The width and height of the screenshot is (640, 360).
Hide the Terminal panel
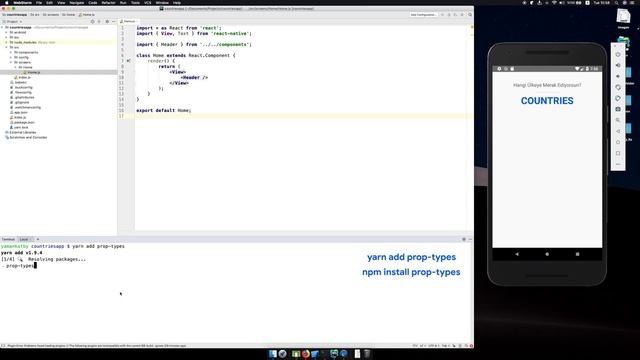(470, 239)
